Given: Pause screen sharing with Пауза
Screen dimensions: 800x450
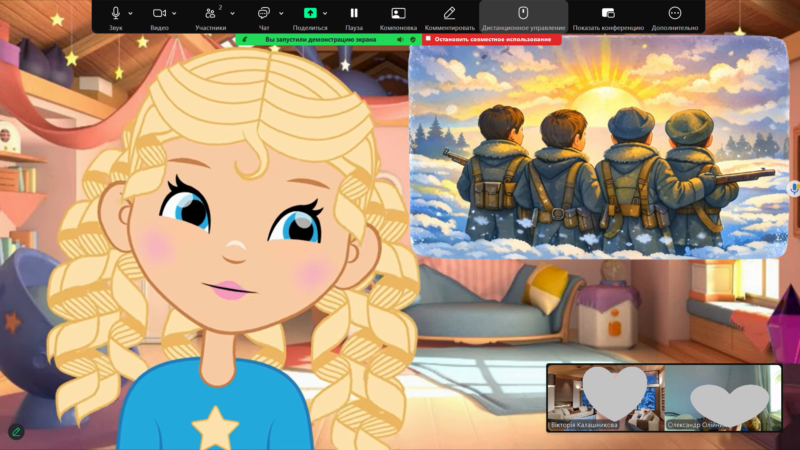Looking at the screenshot, I should coord(354,13).
